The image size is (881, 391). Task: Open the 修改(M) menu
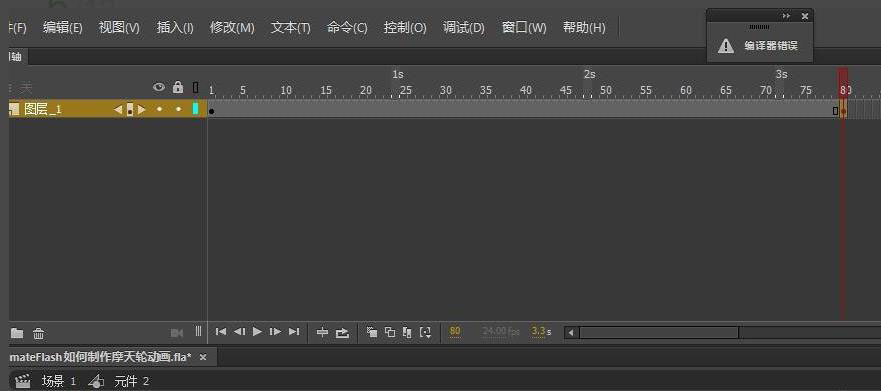coord(232,28)
